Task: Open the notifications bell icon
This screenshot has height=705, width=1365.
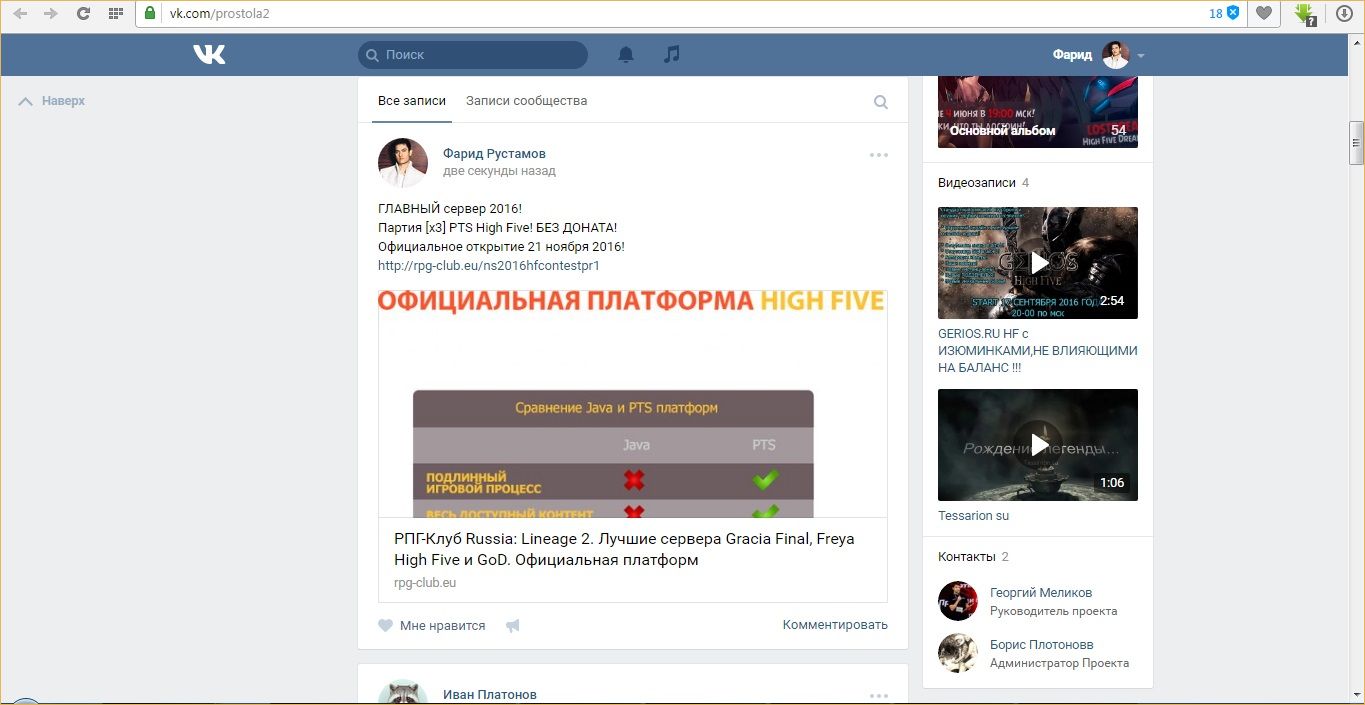Action: coord(626,55)
